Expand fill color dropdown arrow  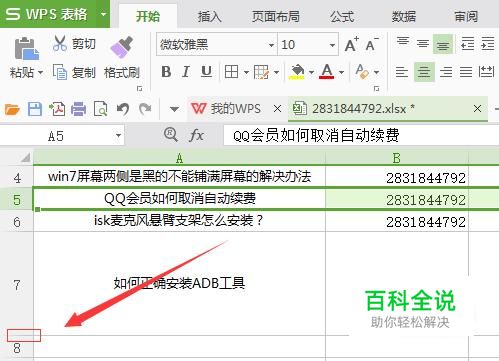coord(311,72)
